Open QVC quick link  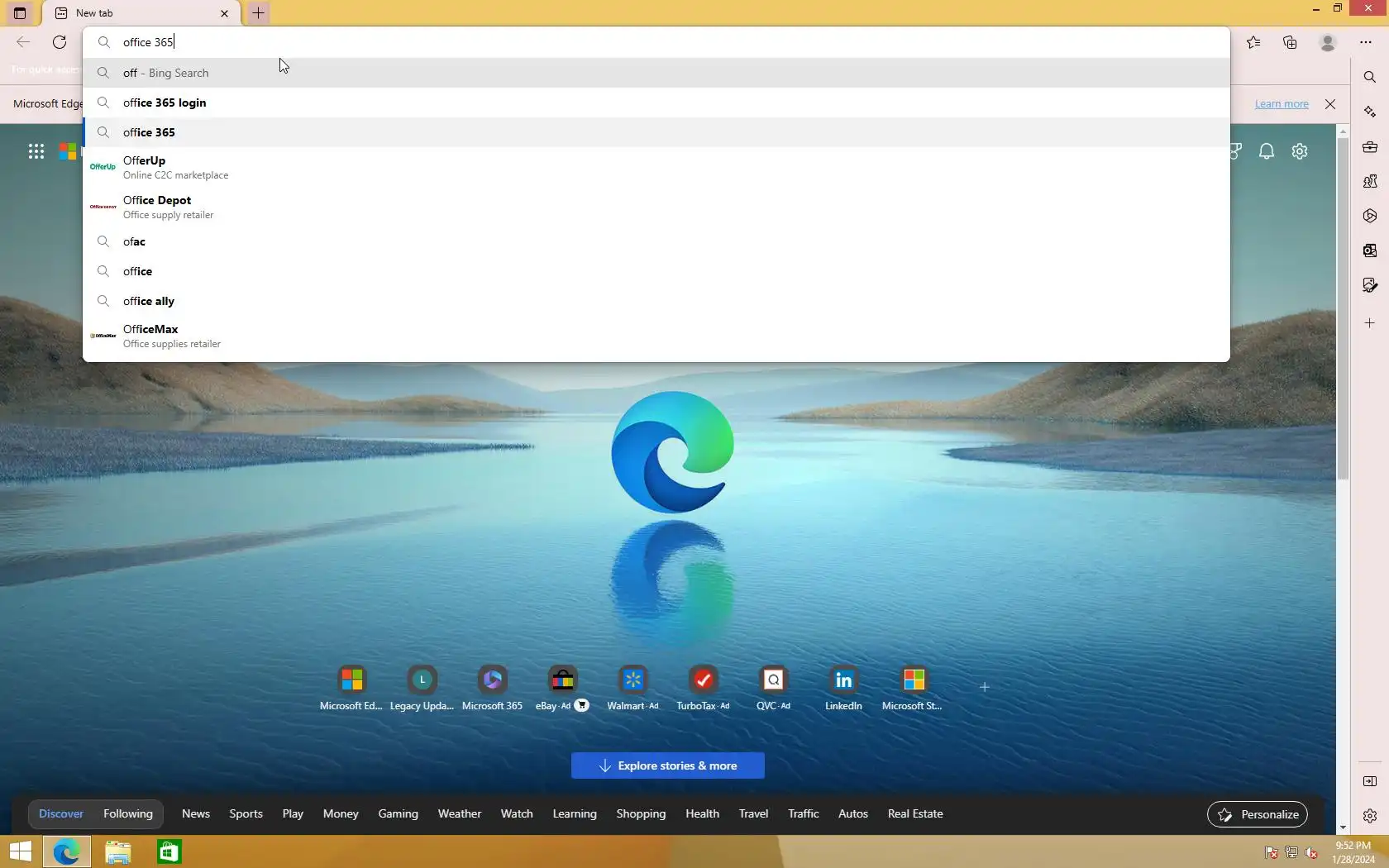pos(773,688)
